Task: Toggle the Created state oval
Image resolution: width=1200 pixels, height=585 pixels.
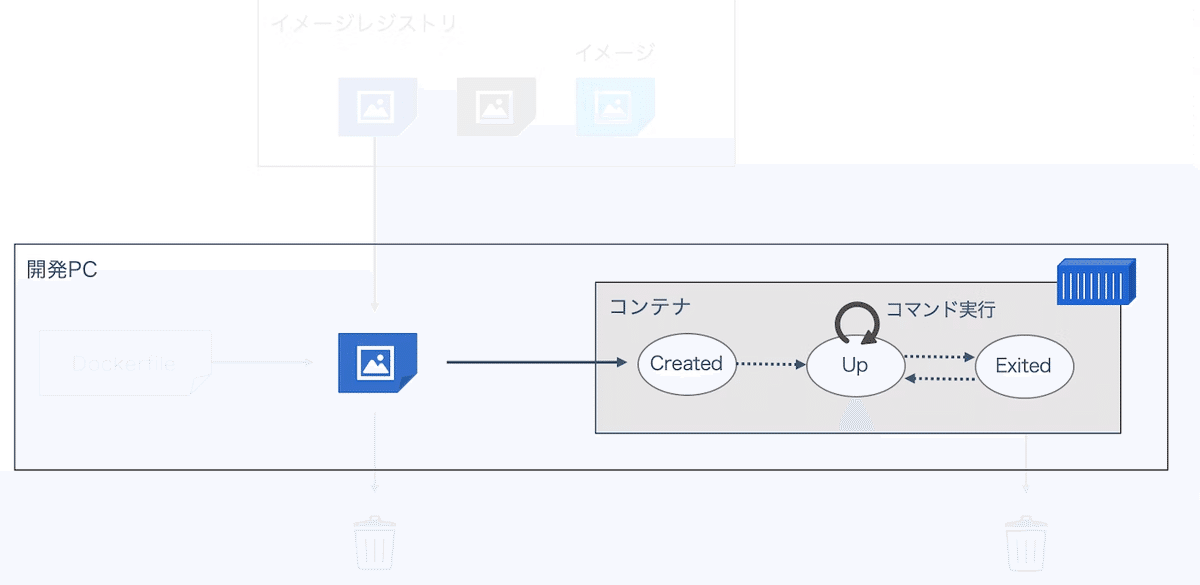Action: tap(686, 365)
